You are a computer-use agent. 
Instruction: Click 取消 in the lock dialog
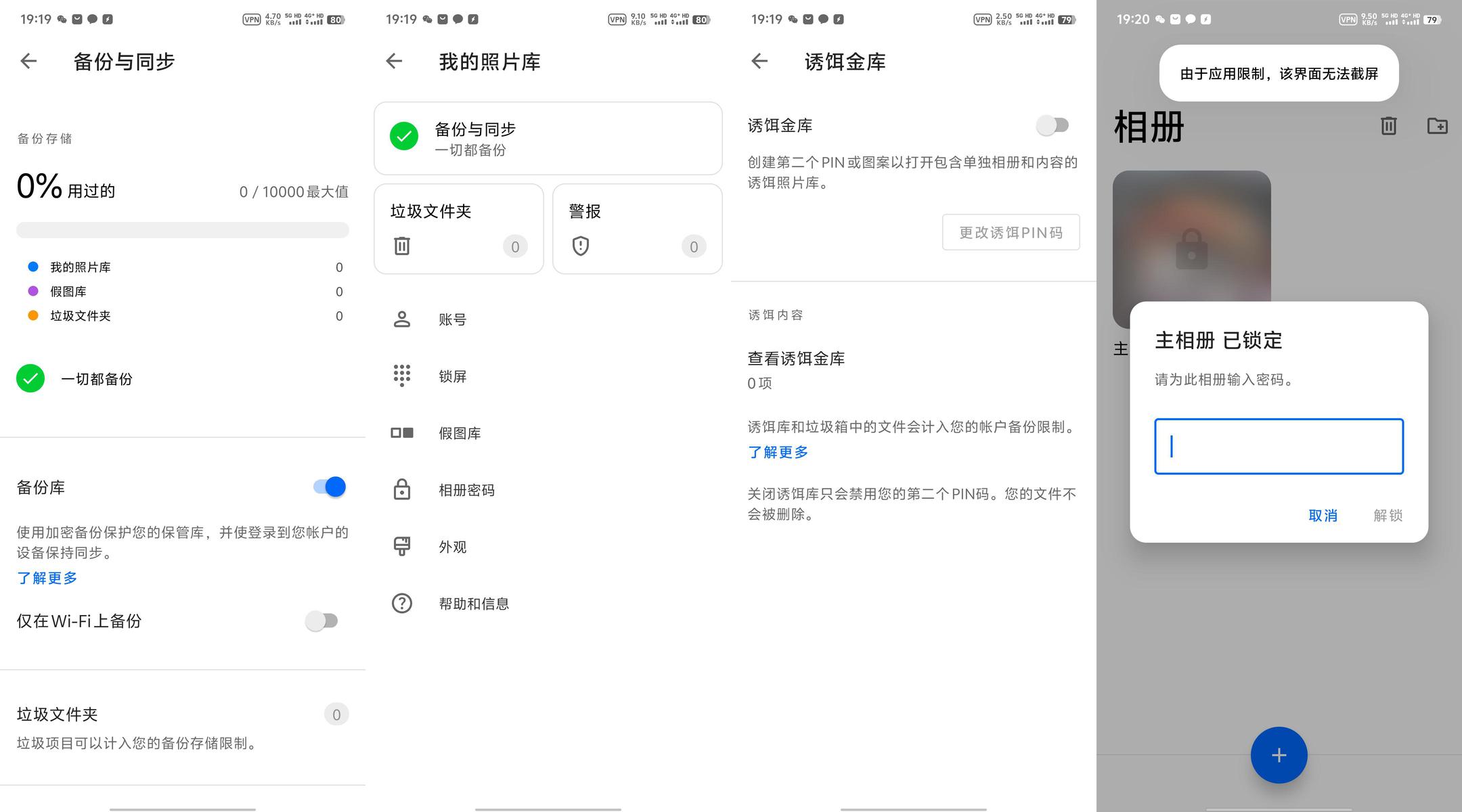(x=1323, y=516)
